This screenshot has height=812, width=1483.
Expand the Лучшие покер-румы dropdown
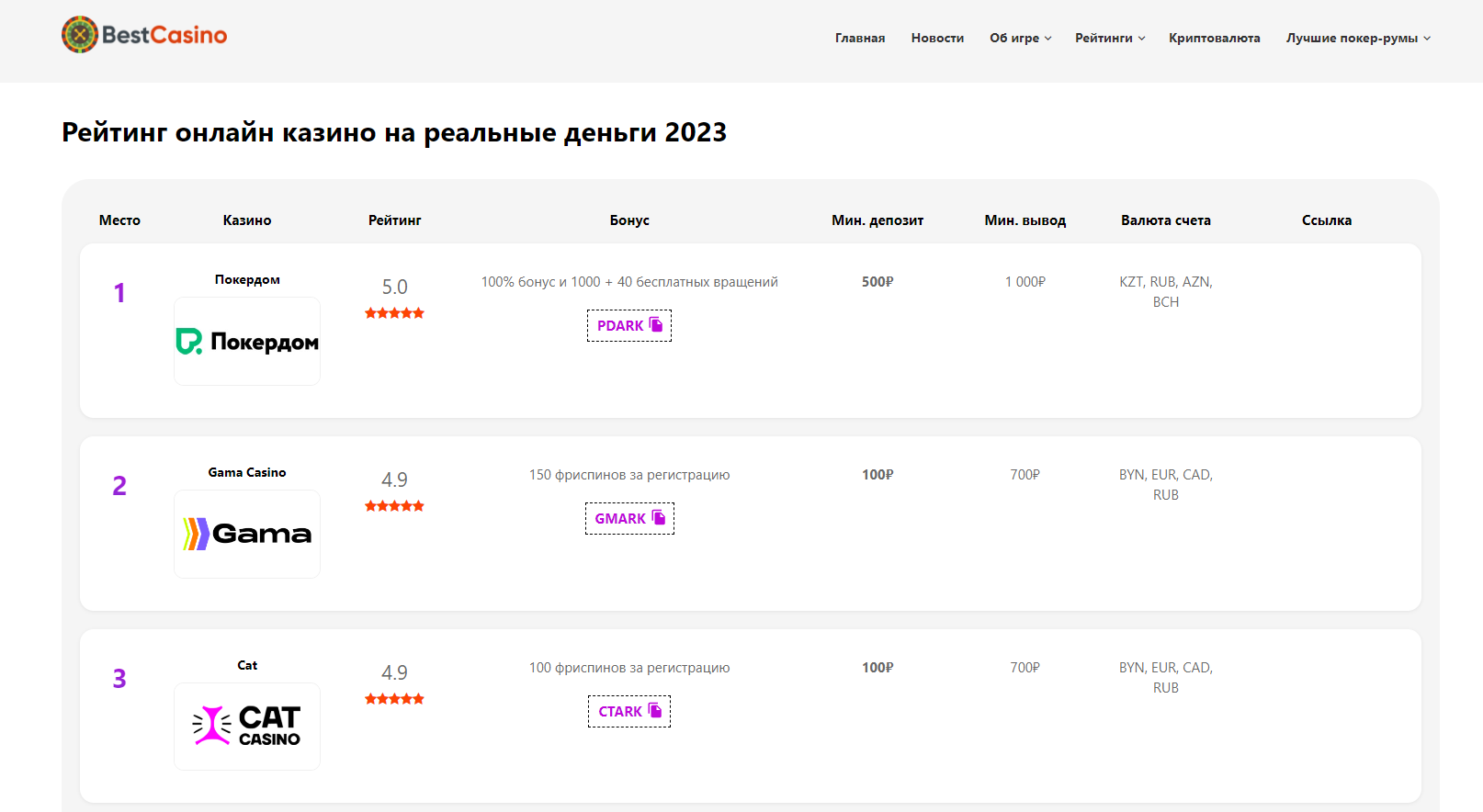(x=1358, y=38)
